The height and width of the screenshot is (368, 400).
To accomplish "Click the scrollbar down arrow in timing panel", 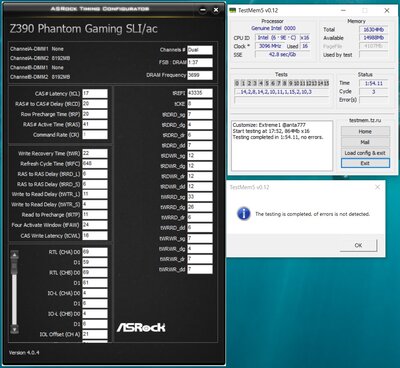I will coord(14,329).
